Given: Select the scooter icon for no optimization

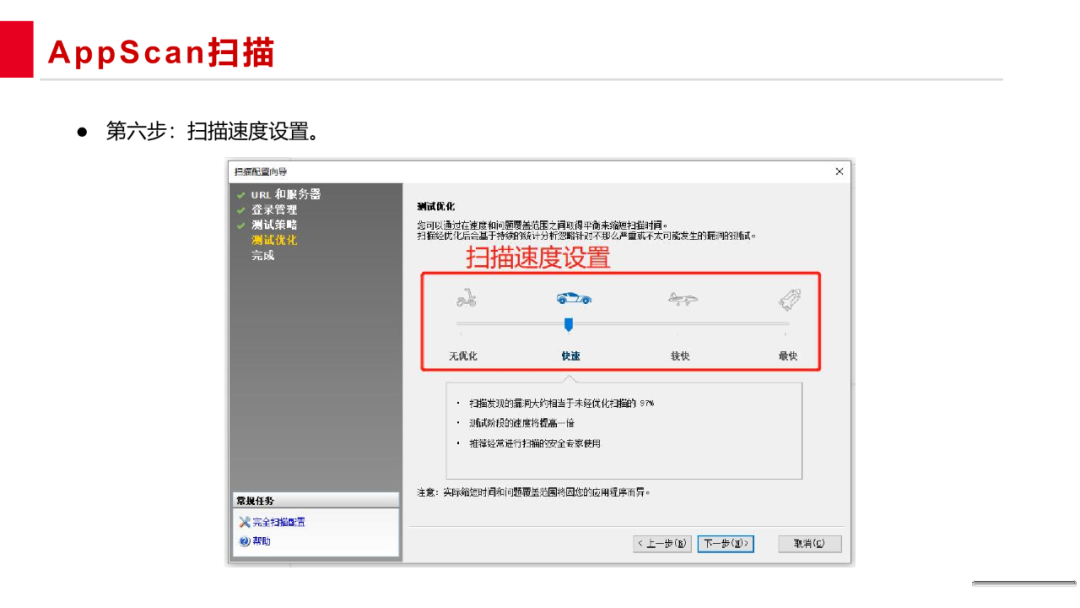Looking at the screenshot, I should (466, 298).
